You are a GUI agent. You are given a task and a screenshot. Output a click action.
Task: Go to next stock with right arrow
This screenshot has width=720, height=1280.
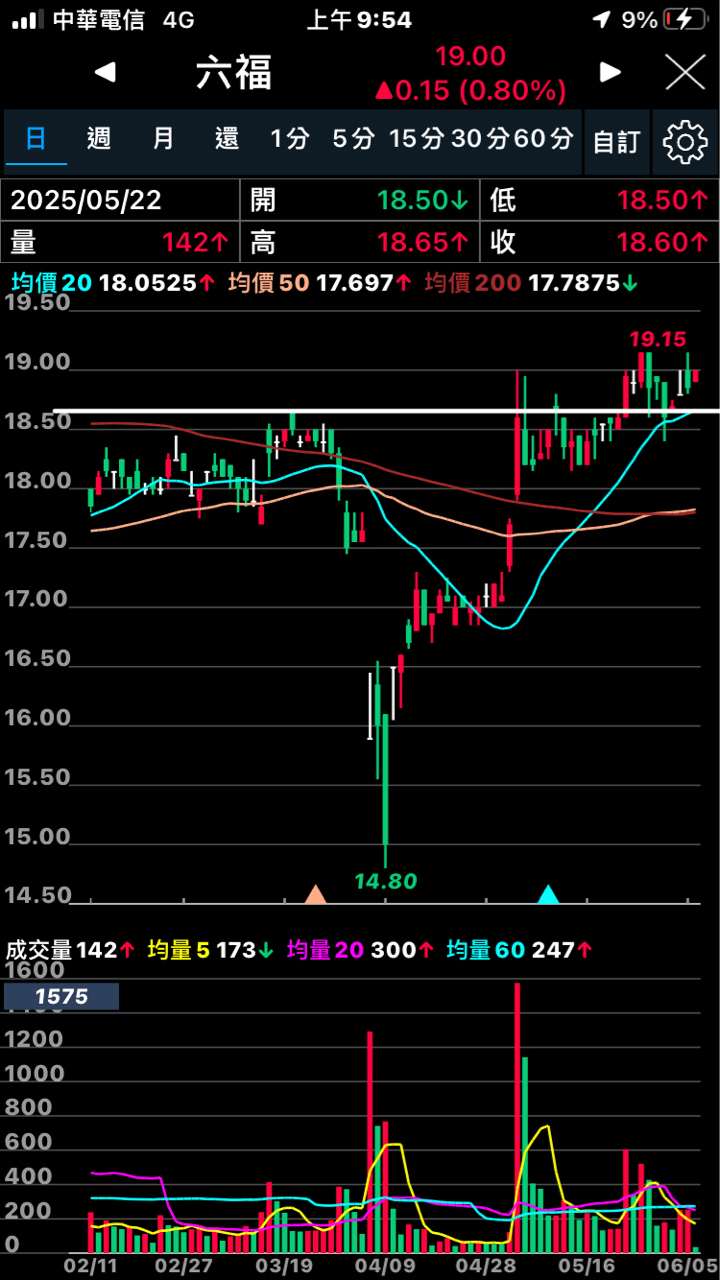point(610,72)
